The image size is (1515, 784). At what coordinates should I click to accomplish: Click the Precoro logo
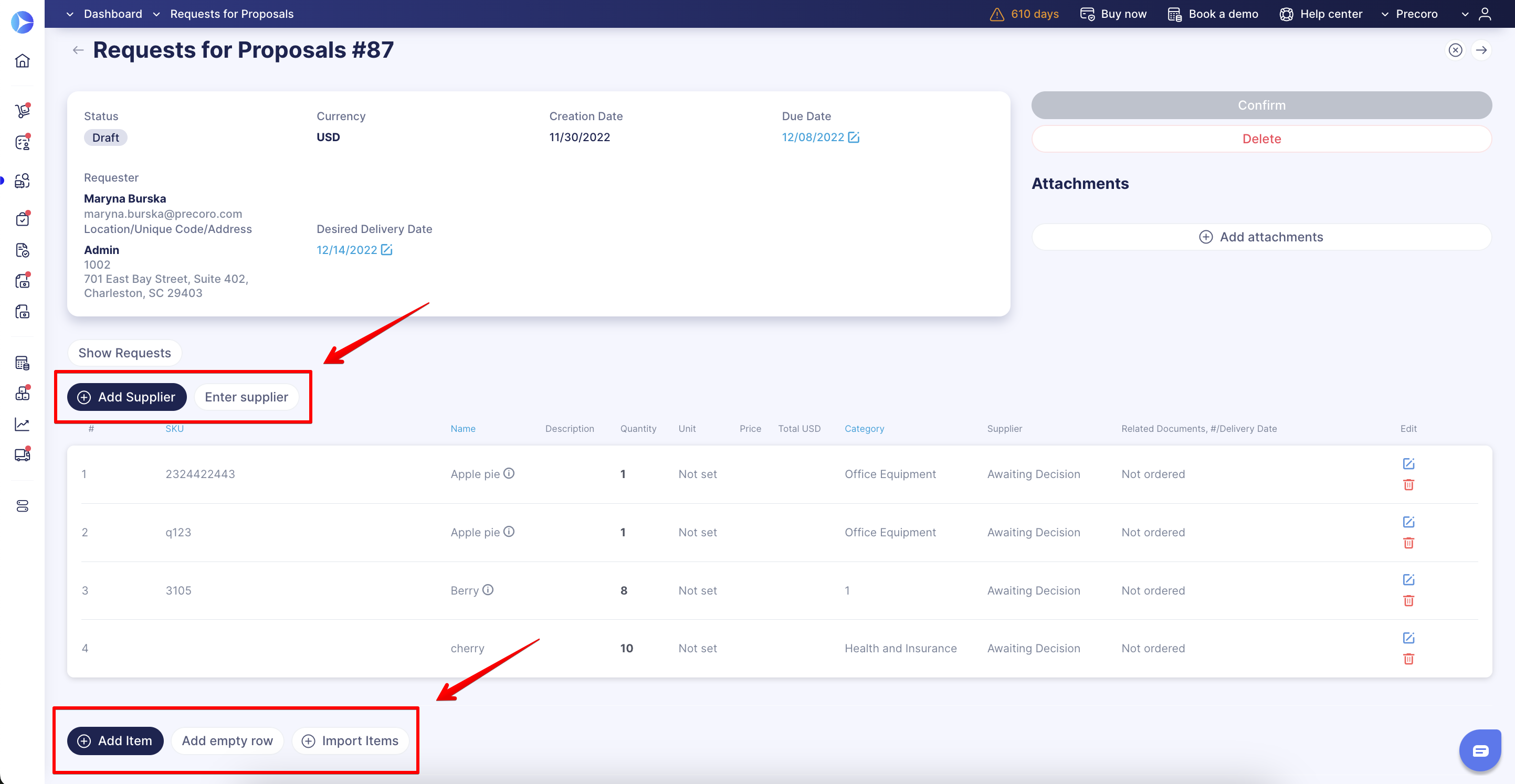click(23, 23)
